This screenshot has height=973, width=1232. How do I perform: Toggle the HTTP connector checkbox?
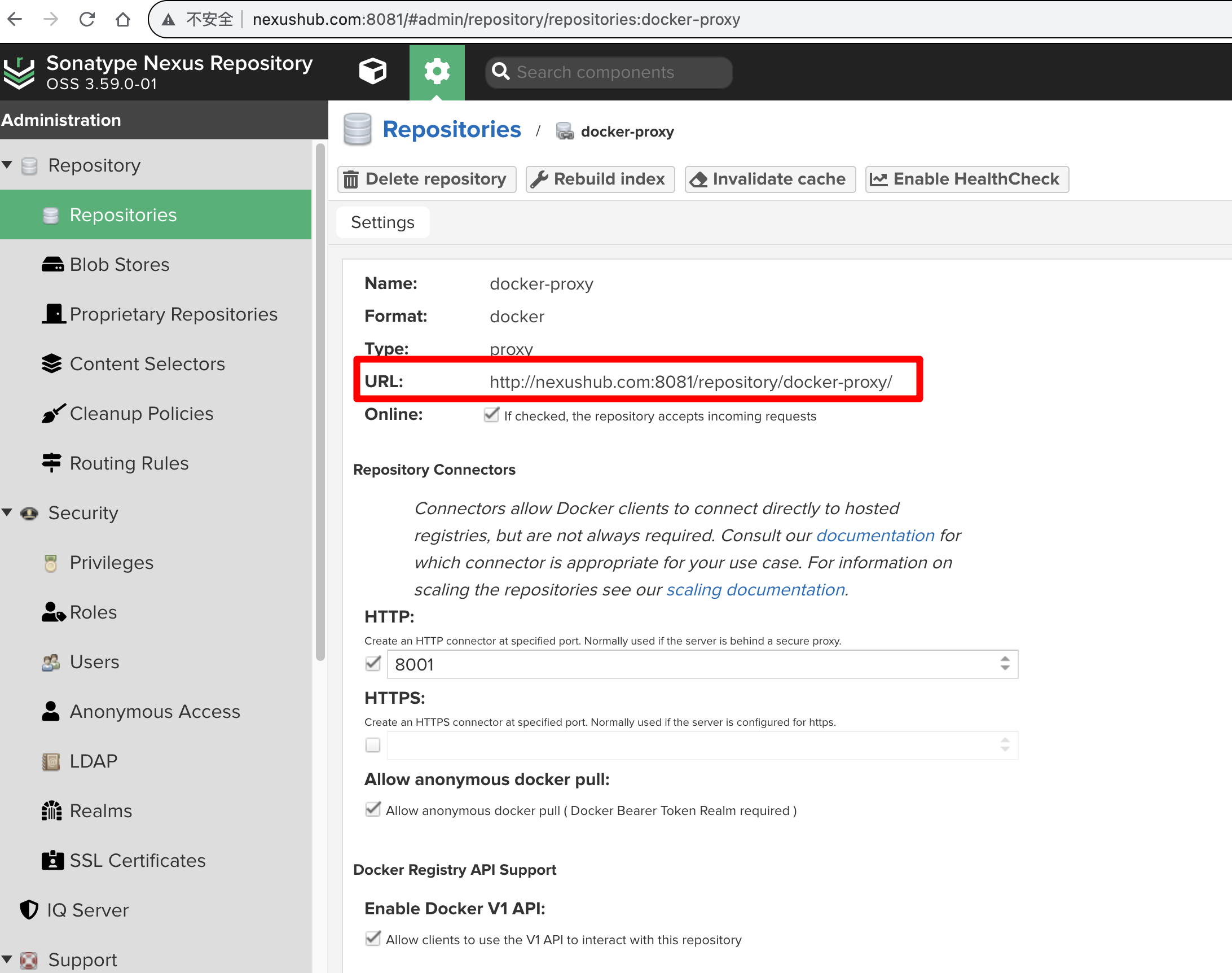373,664
